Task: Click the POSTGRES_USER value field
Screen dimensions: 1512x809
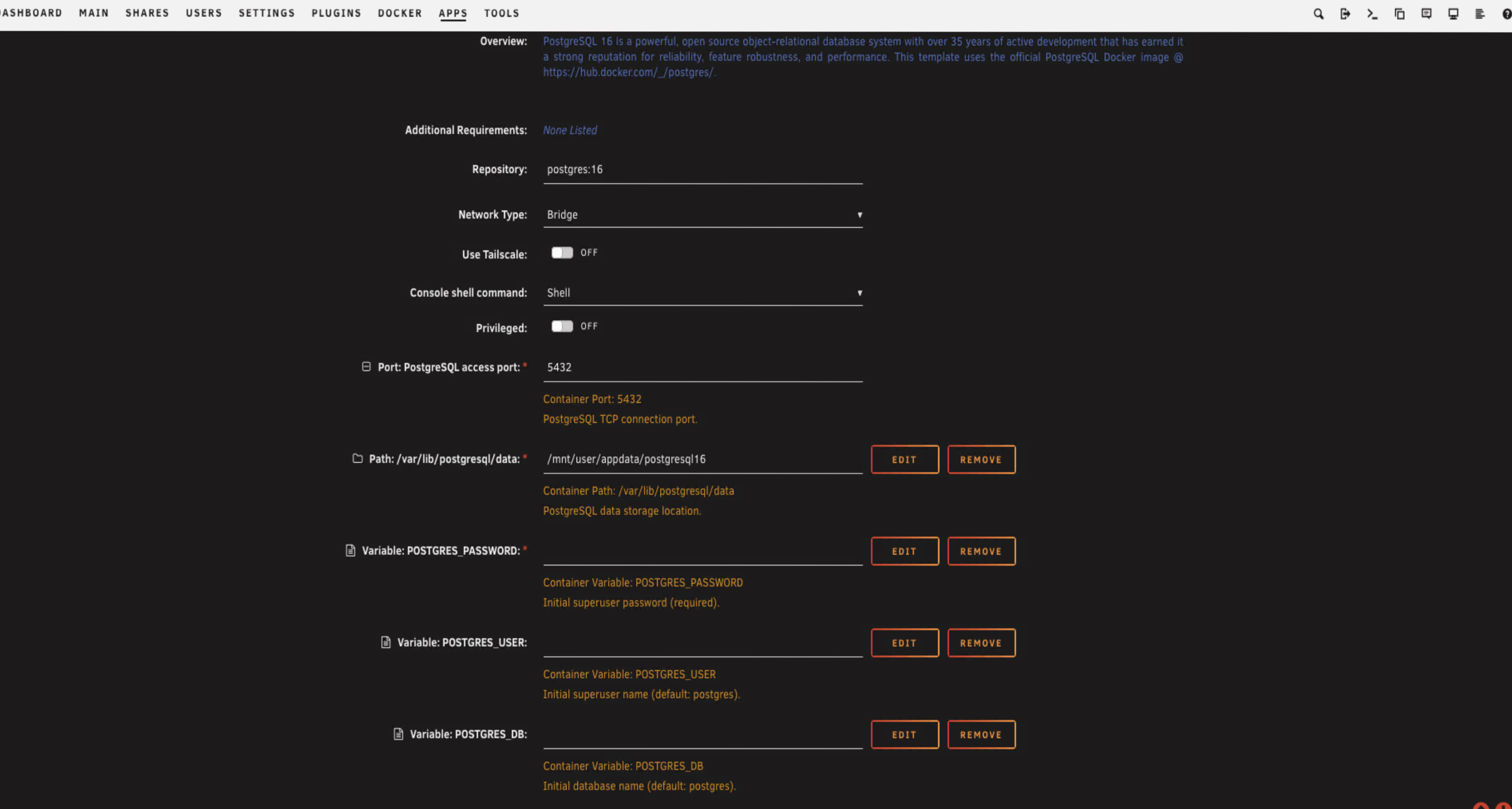Action: pyautogui.click(x=702, y=642)
